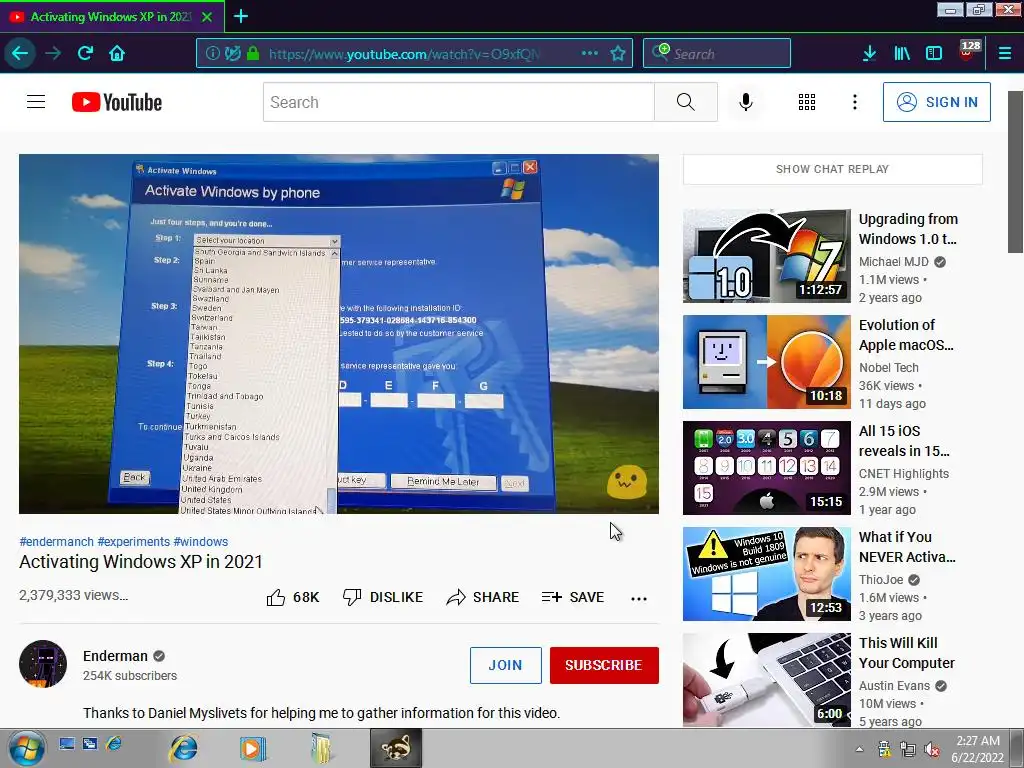Launch Internet Explorer from taskbar
This screenshot has height=768, width=1024.
[x=184, y=748]
